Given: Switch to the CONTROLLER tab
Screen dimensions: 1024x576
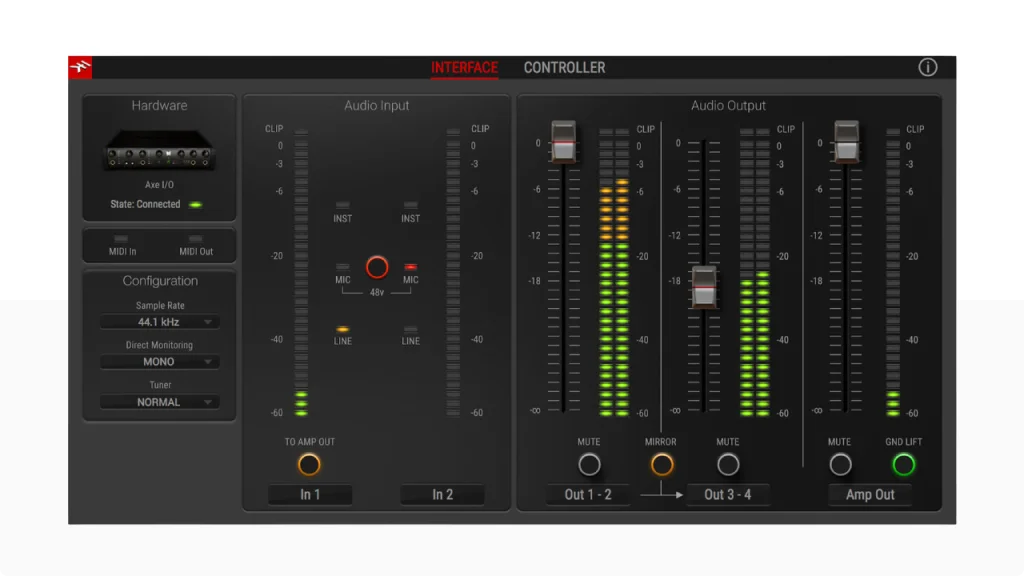Looking at the screenshot, I should (564, 67).
